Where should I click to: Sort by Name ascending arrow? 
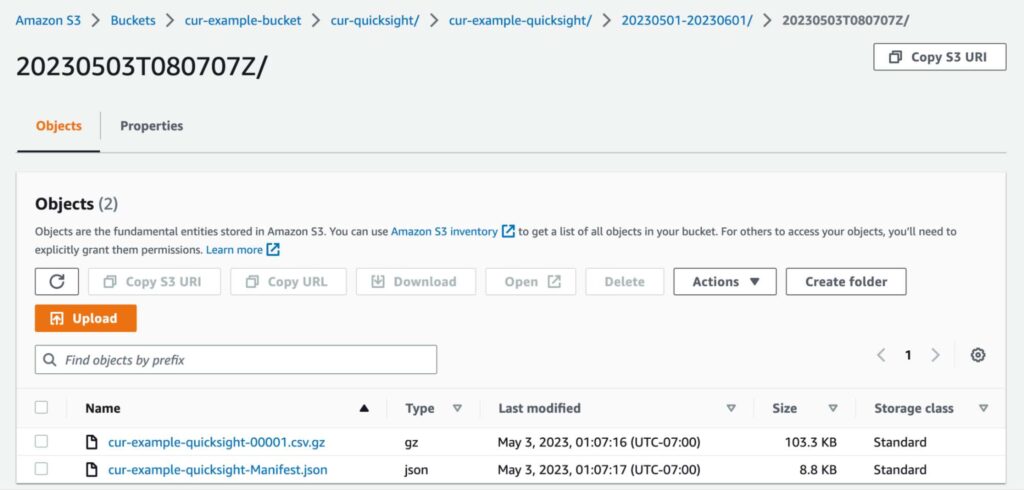364,408
